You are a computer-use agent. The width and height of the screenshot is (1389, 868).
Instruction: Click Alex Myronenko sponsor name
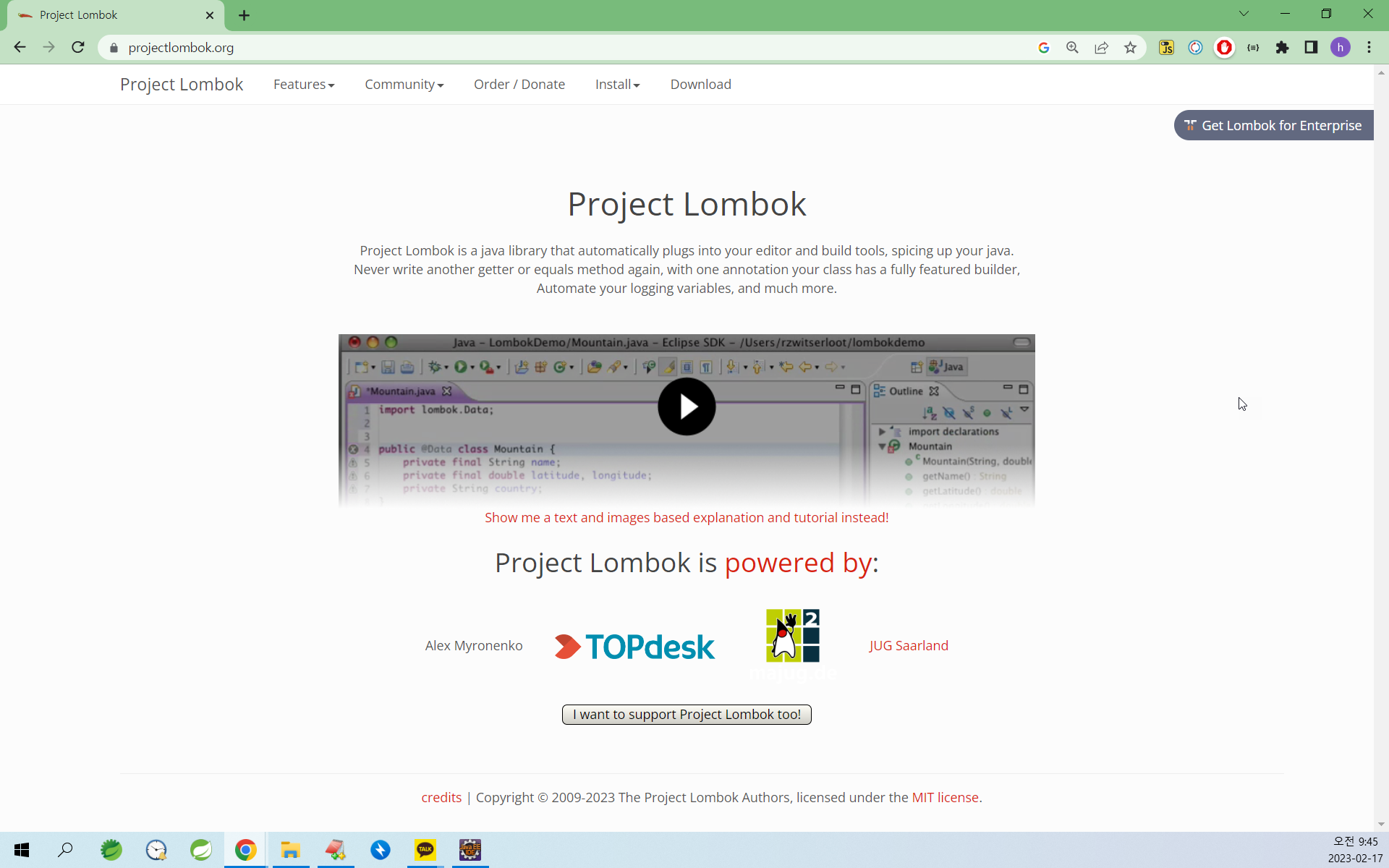474,646
